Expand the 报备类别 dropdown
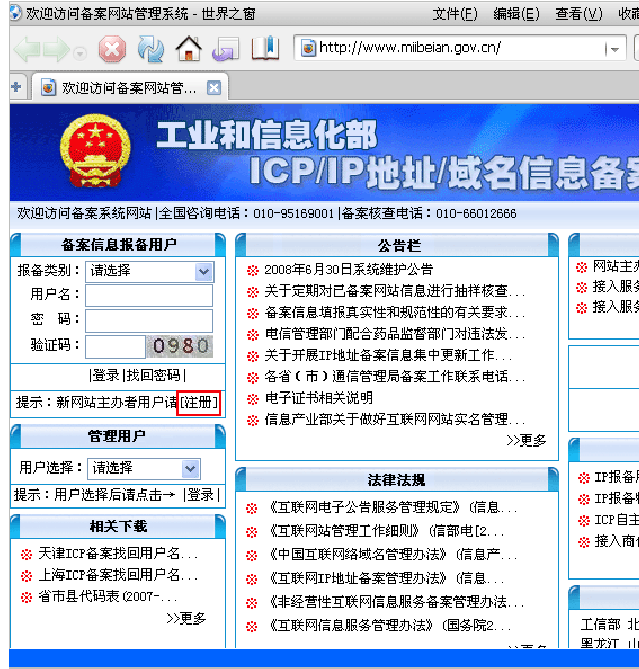639x669 pixels. pos(204,271)
